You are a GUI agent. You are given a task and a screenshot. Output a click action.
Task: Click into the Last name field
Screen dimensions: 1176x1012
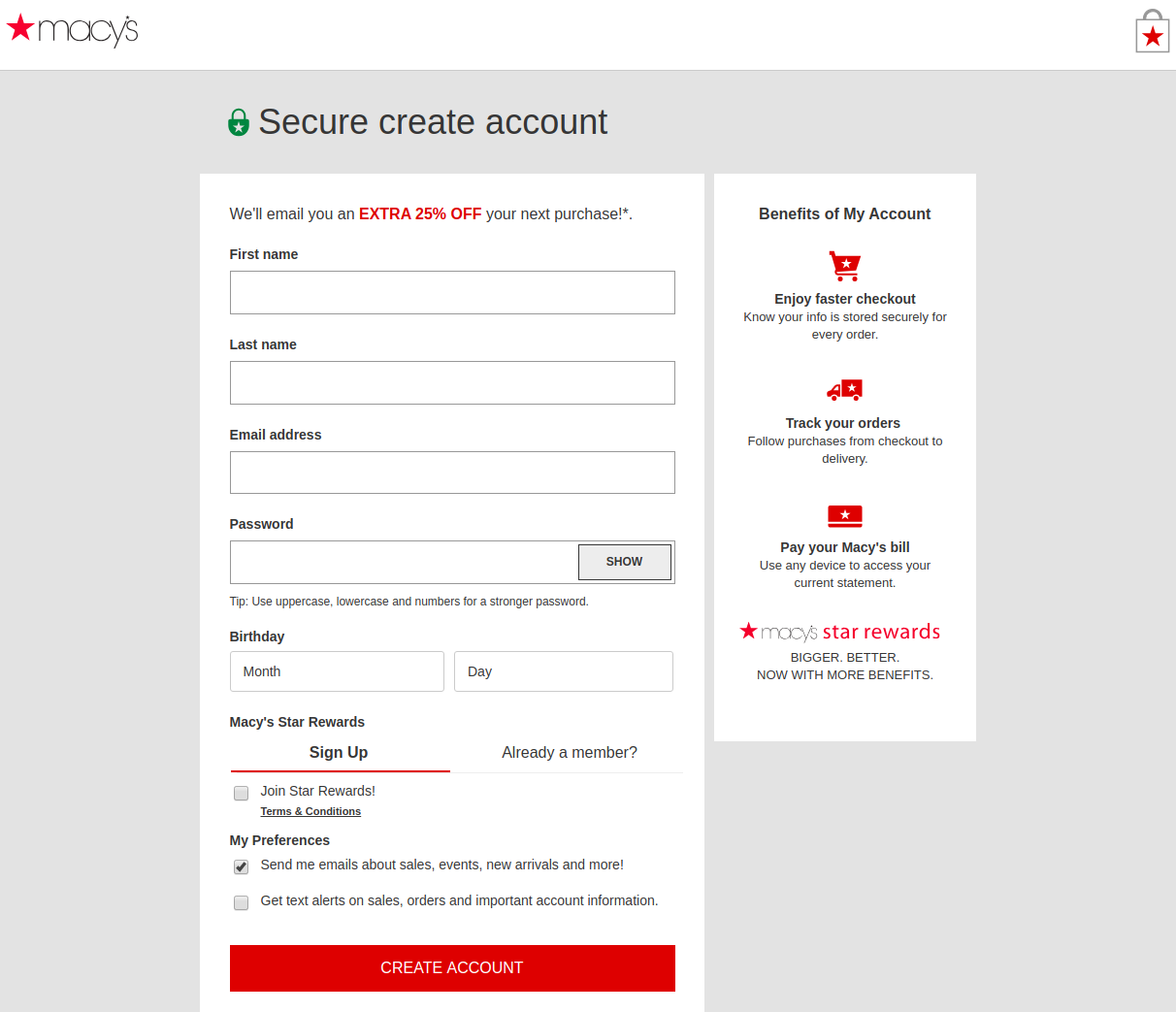[x=452, y=383]
